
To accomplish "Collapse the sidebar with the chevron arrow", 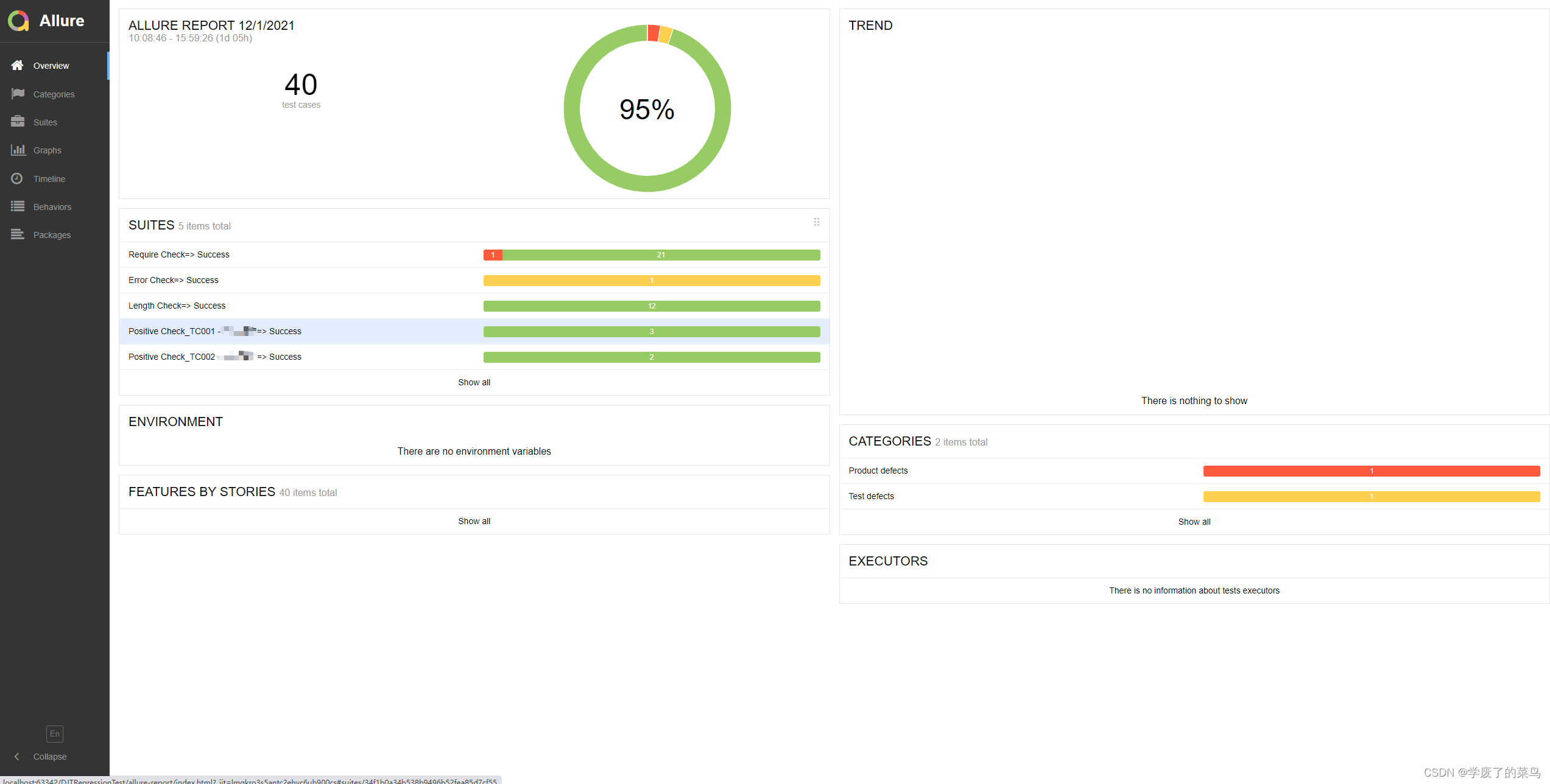I will [17, 757].
